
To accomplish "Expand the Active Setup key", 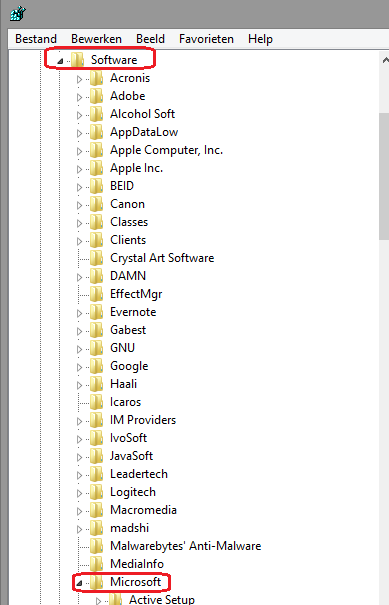I will pyautogui.click(x=98, y=601).
